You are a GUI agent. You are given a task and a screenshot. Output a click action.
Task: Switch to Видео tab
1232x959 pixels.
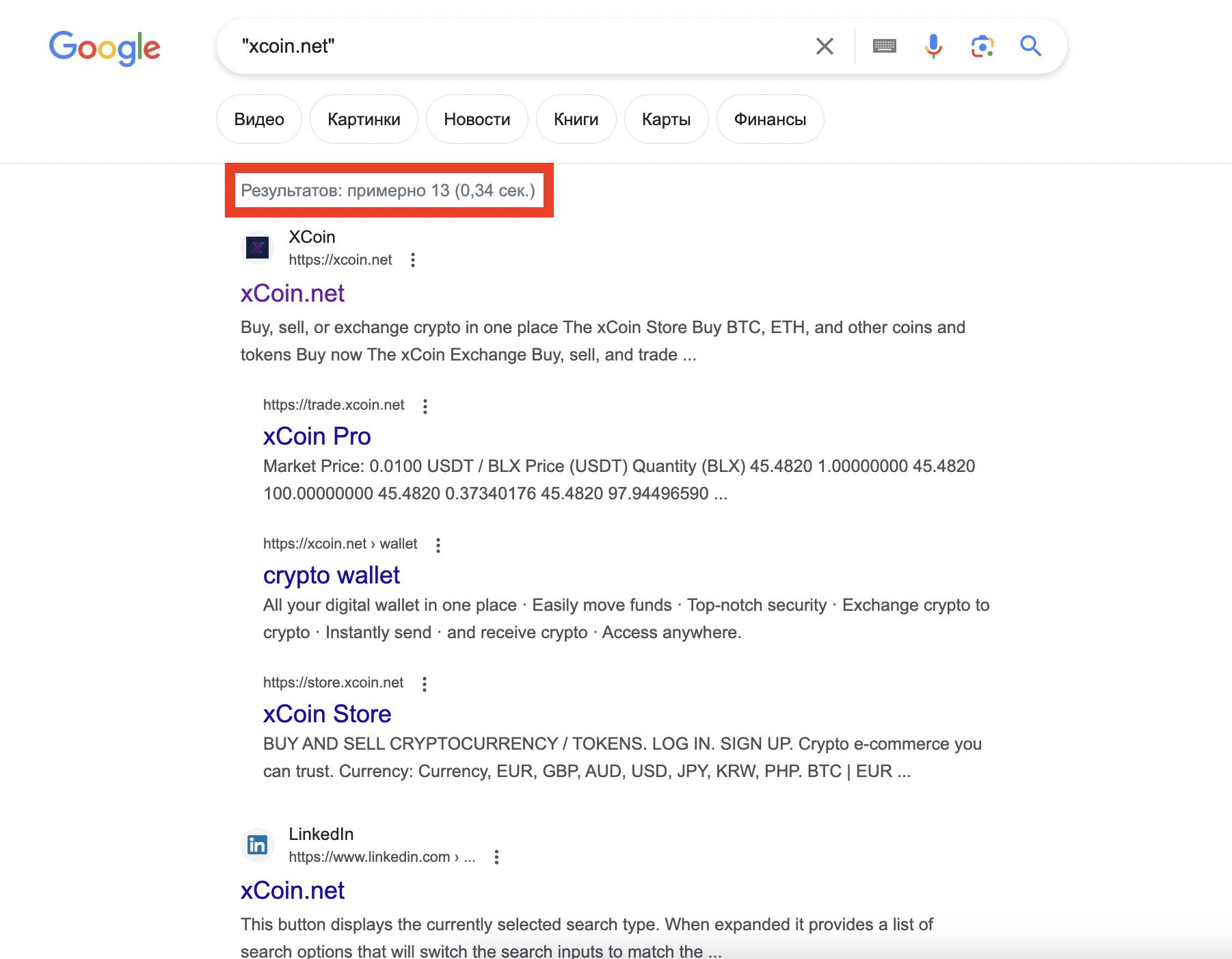[x=259, y=119]
